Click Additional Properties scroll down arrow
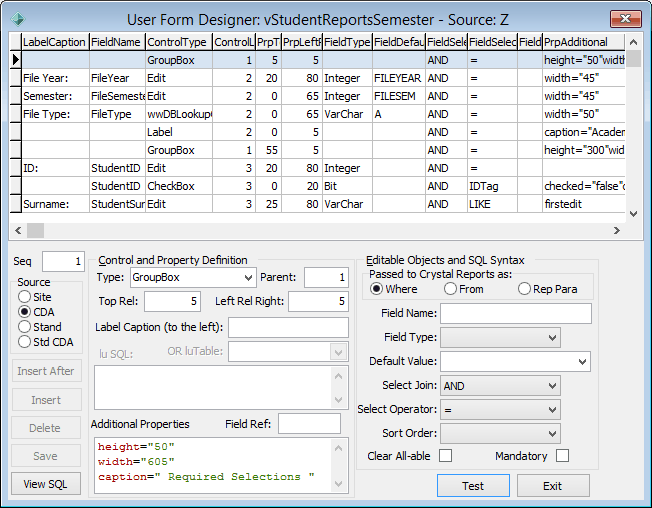This screenshot has height=508, width=652. click(338, 484)
